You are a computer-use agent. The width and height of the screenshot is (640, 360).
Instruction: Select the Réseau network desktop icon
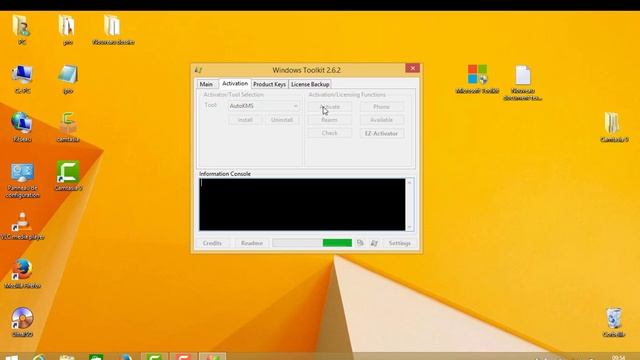pyautogui.click(x=22, y=127)
